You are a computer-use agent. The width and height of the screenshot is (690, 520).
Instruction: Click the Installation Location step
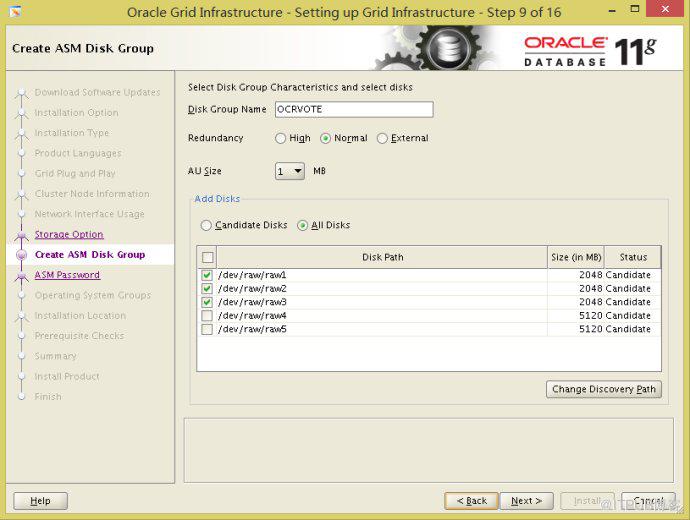tap(80, 316)
